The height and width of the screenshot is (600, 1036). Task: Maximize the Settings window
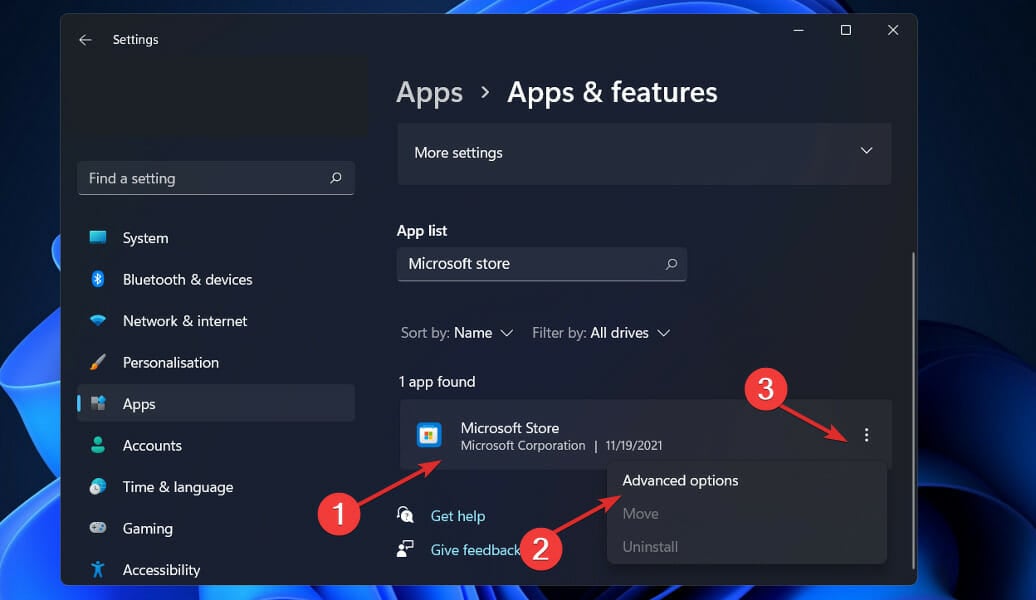point(846,30)
